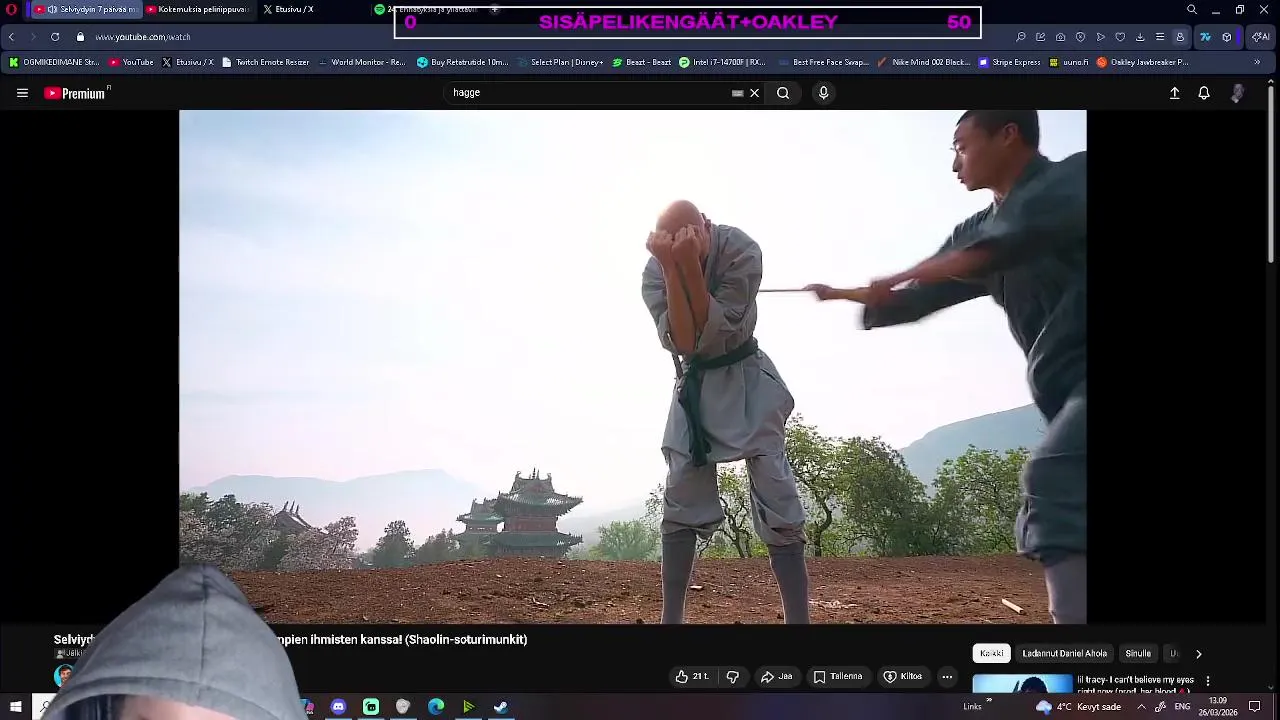Image resolution: width=1280 pixels, height=720 pixels.
Task: Open Beazt bookmark
Action: tap(641, 62)
